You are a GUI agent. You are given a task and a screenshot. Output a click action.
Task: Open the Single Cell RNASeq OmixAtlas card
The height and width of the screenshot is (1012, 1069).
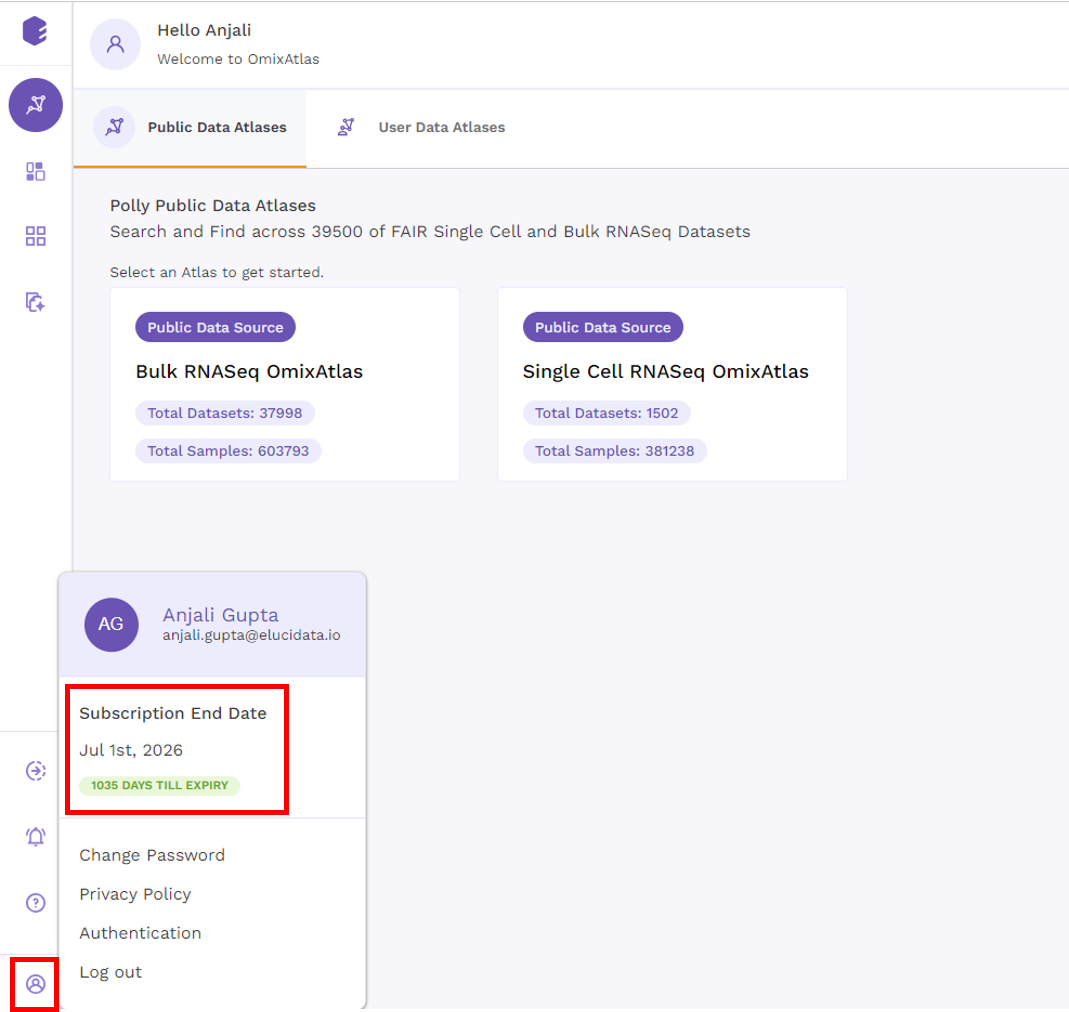tap(672, 385)
